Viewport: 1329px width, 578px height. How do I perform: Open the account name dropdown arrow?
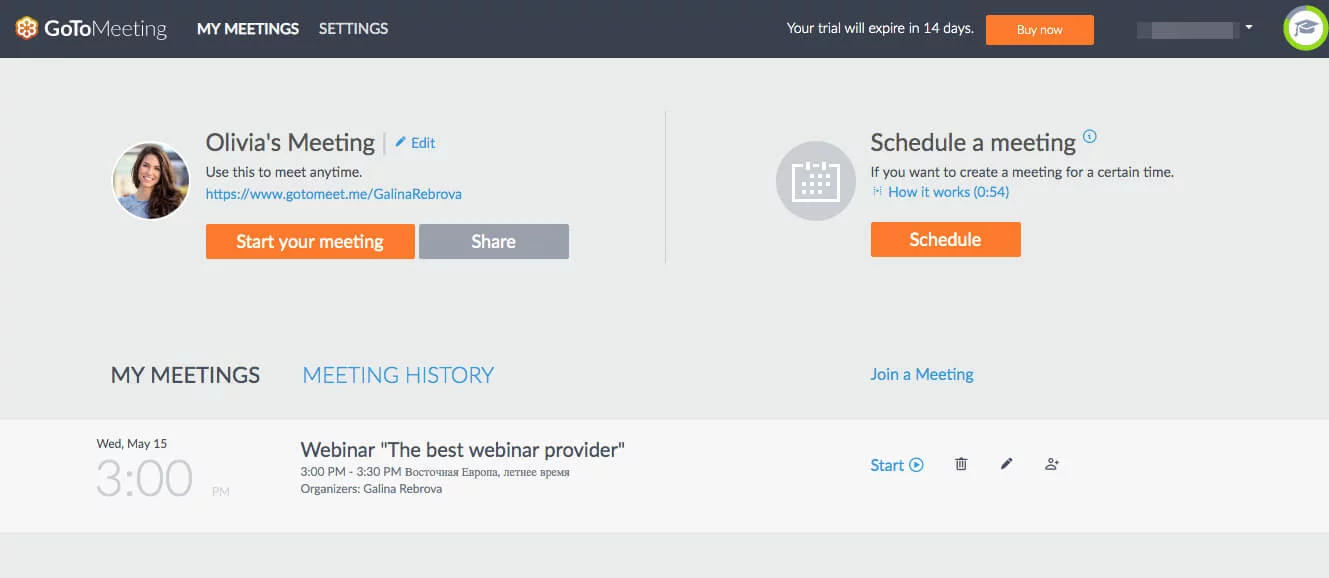pos(1249,28)
